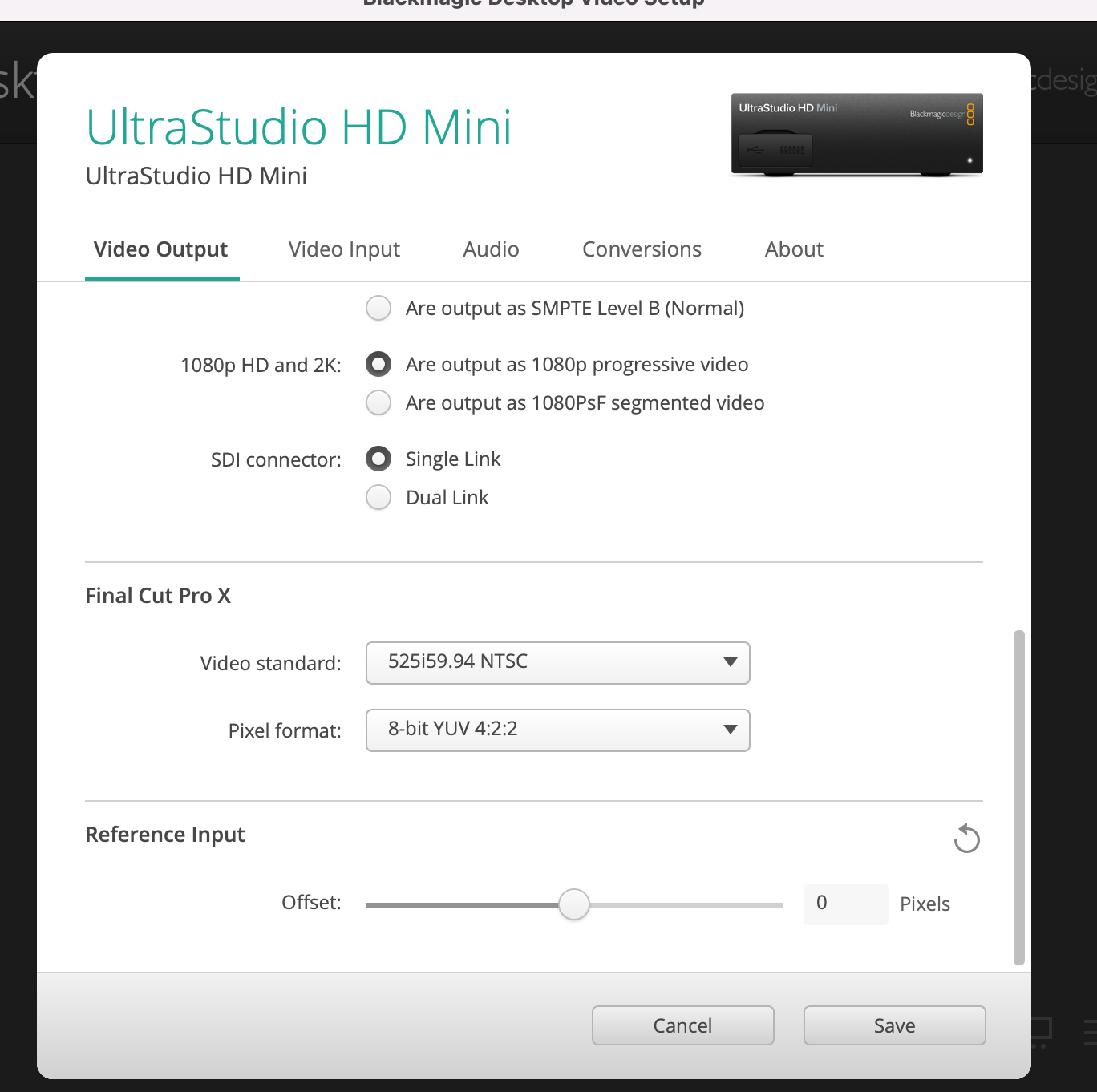The image size is (1097, 1092).
Task: Select 1080p progressive video output
Action: (378, 364)
